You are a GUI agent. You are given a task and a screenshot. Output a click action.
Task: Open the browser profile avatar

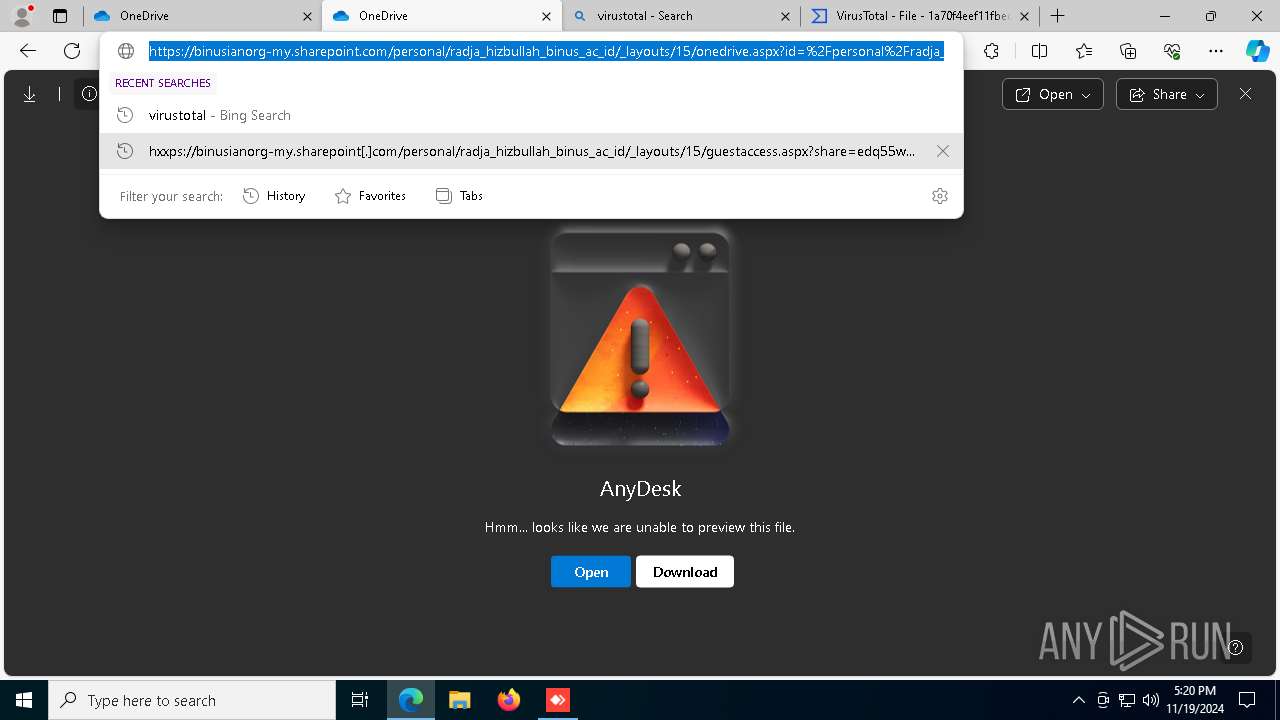[x=22, y=16]
